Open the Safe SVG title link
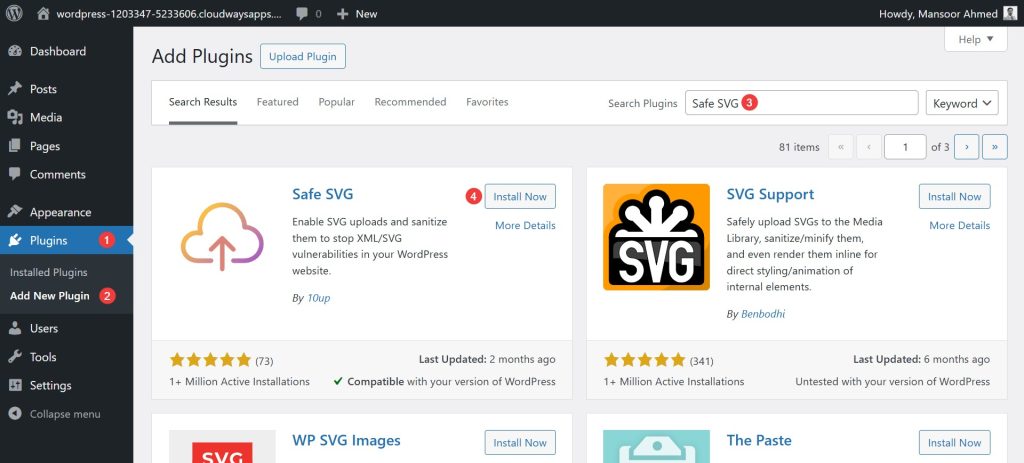Screen dimensions: 1024x463 pos(323,194)
